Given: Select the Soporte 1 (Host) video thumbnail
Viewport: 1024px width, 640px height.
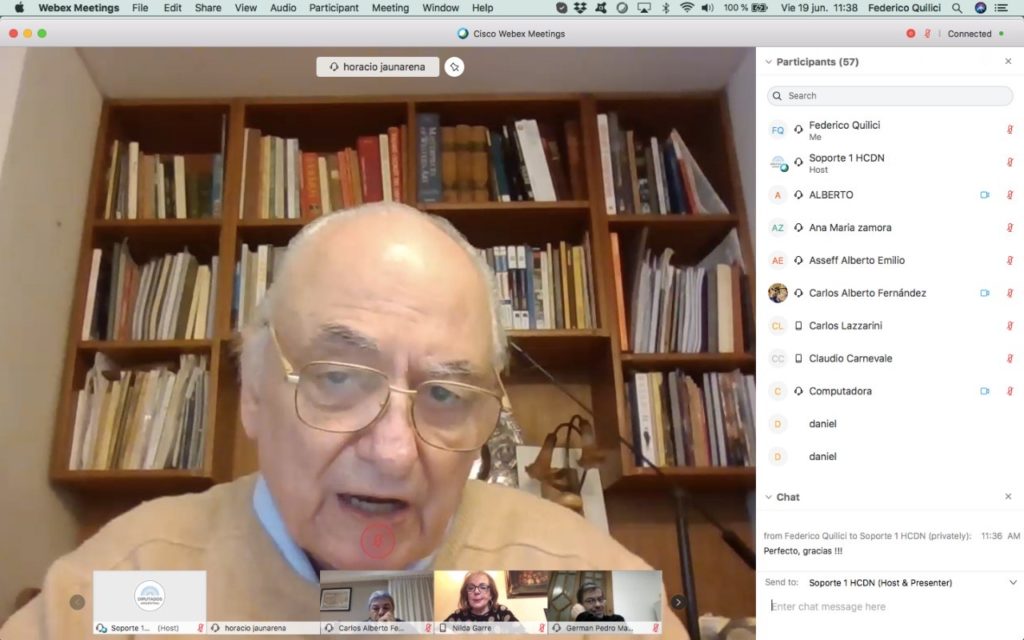Looking at the screenshot, I should click(x=150, y=601).
